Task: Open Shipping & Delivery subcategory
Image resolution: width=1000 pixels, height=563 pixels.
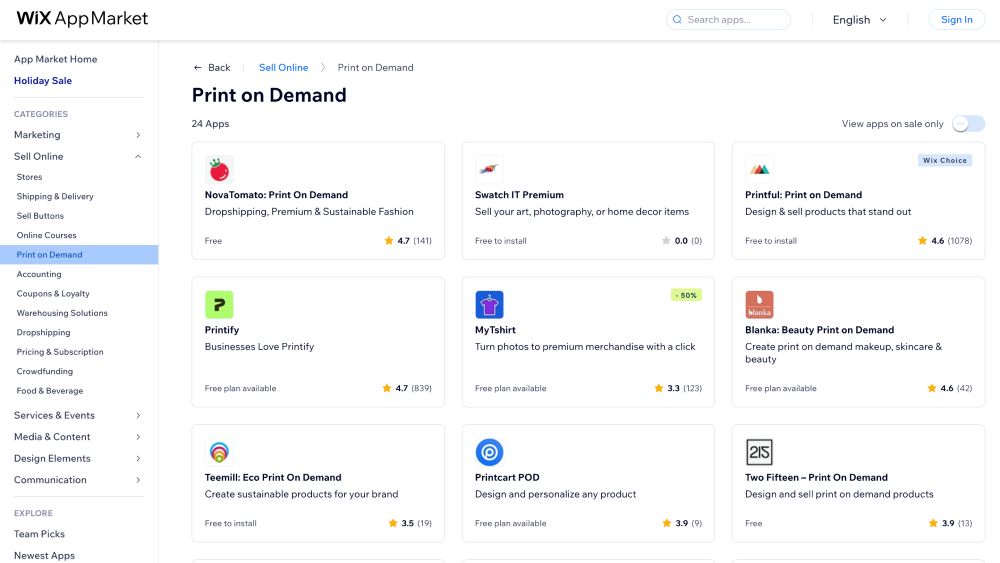Action: point(55,196)
